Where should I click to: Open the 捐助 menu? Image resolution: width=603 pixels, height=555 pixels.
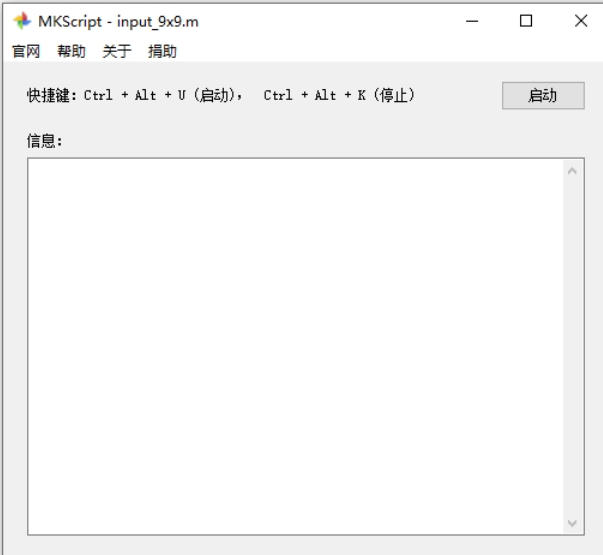click(162, 51)
